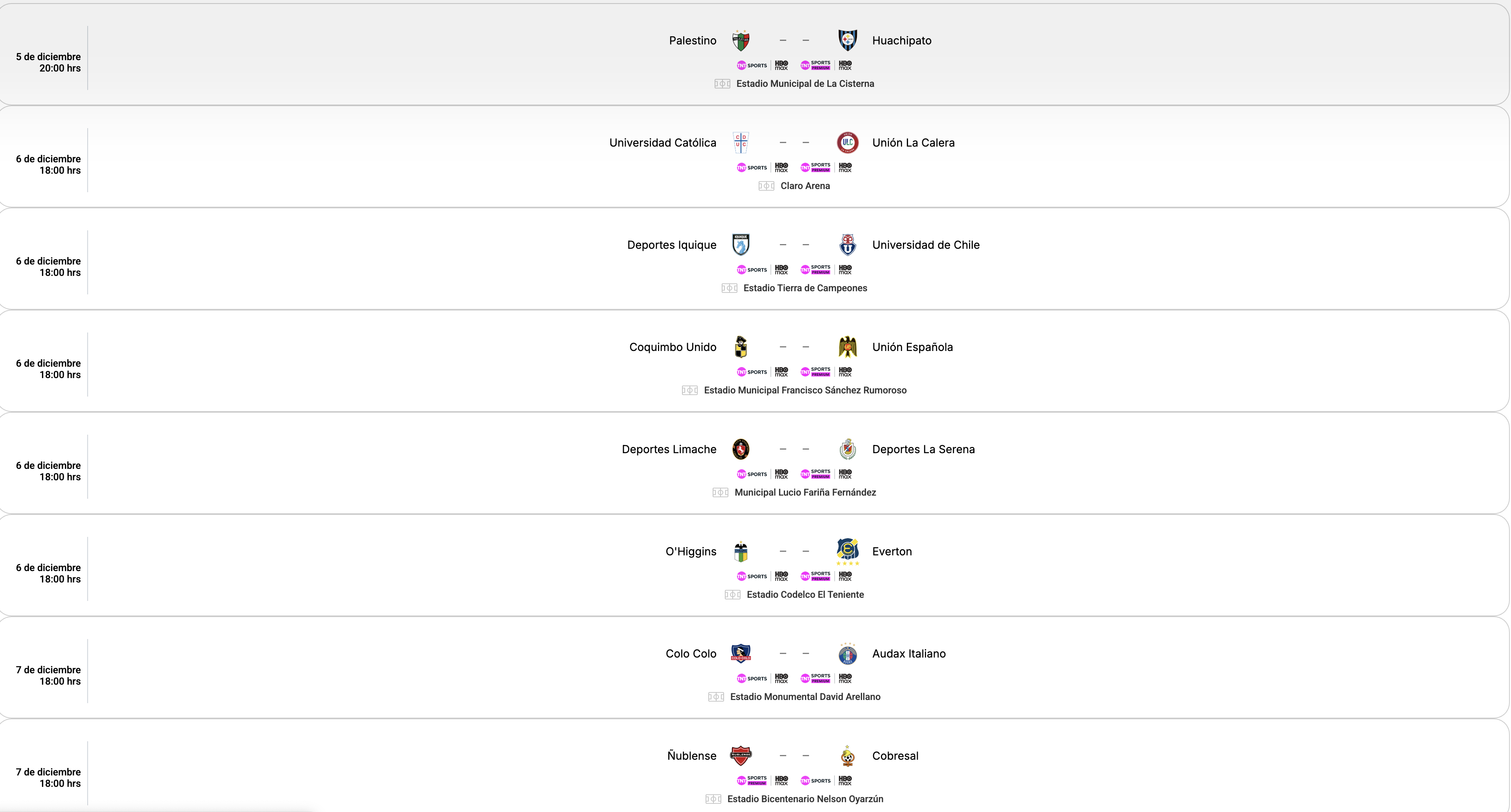Click Deportes La Serena team crest

(847, 449)
